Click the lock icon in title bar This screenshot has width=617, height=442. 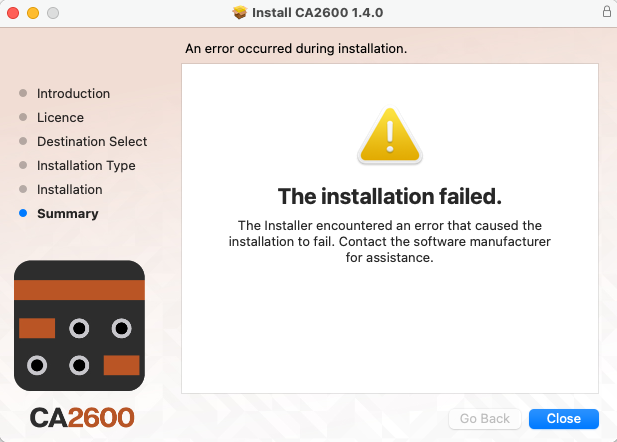[606, 11]
